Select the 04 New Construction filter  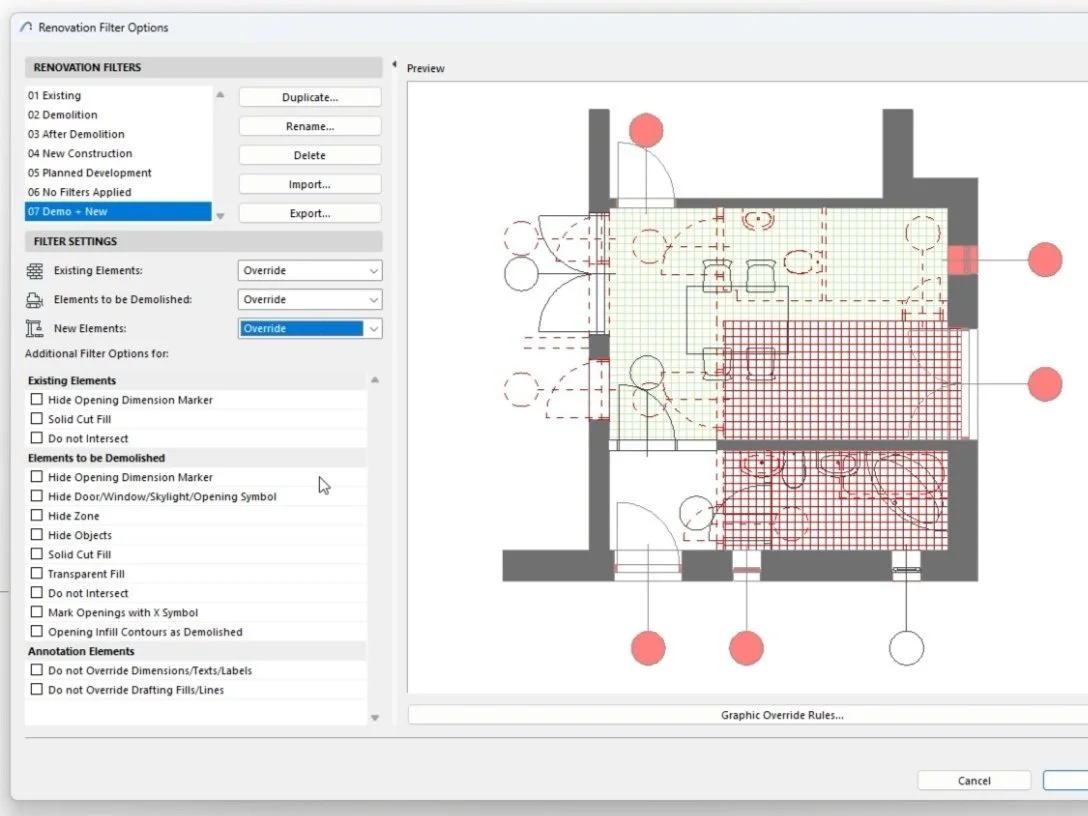tap(118, 153)
